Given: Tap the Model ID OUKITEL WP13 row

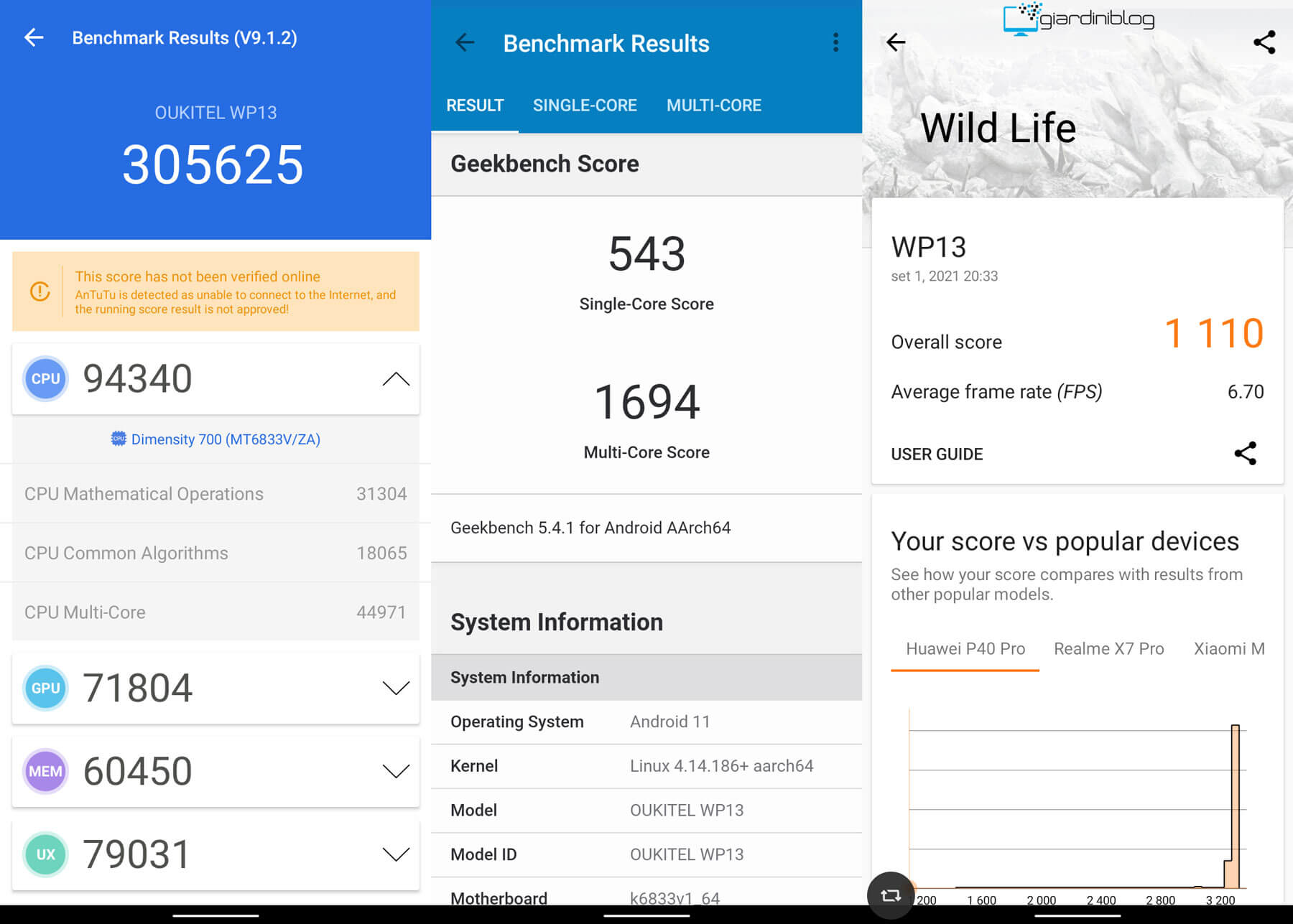Looking at the screenshot, I should pyautogui.click(x=646, y=854).
